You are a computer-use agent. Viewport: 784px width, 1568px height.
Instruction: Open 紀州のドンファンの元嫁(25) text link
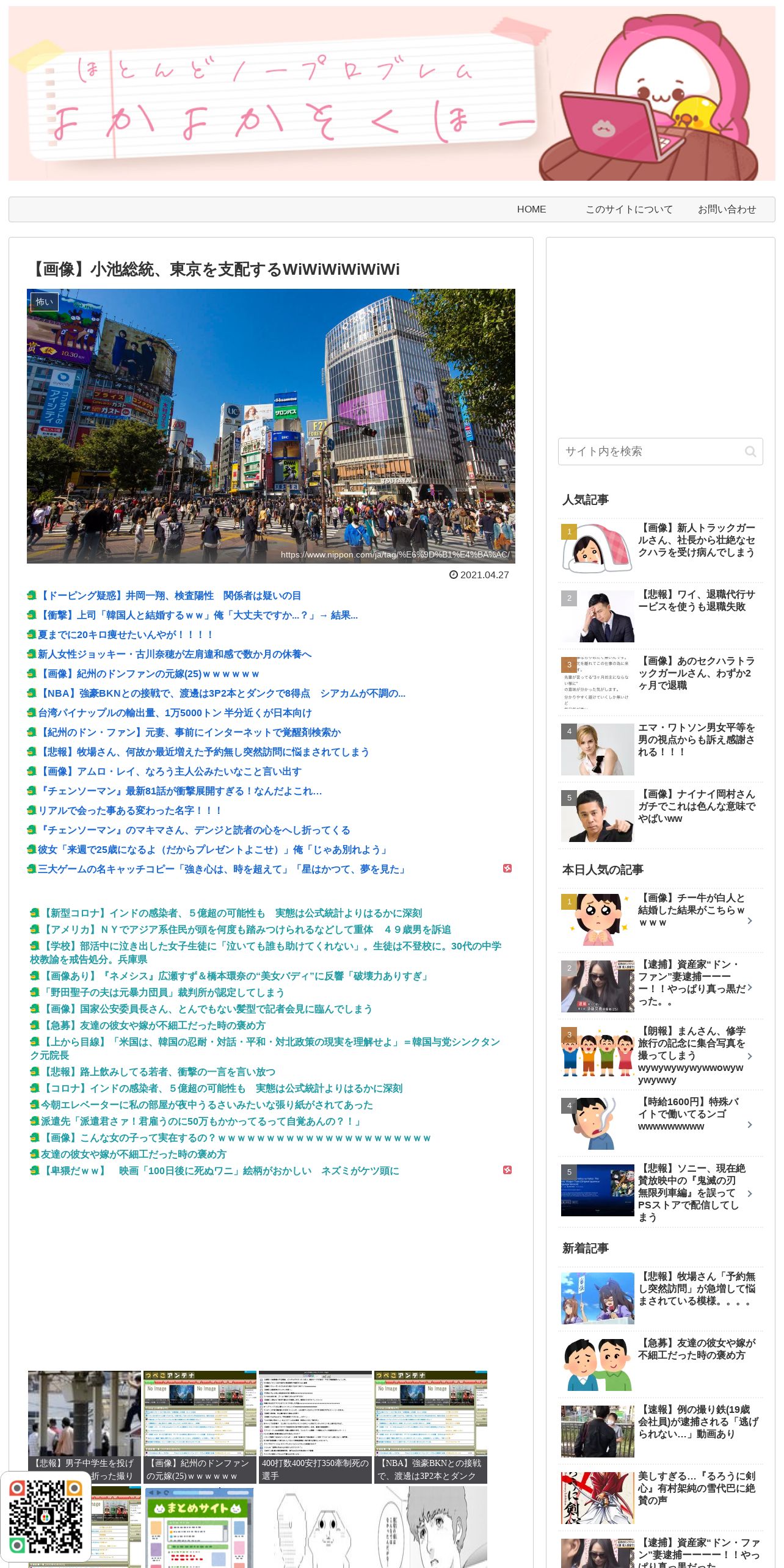click(x=149, y=673)
